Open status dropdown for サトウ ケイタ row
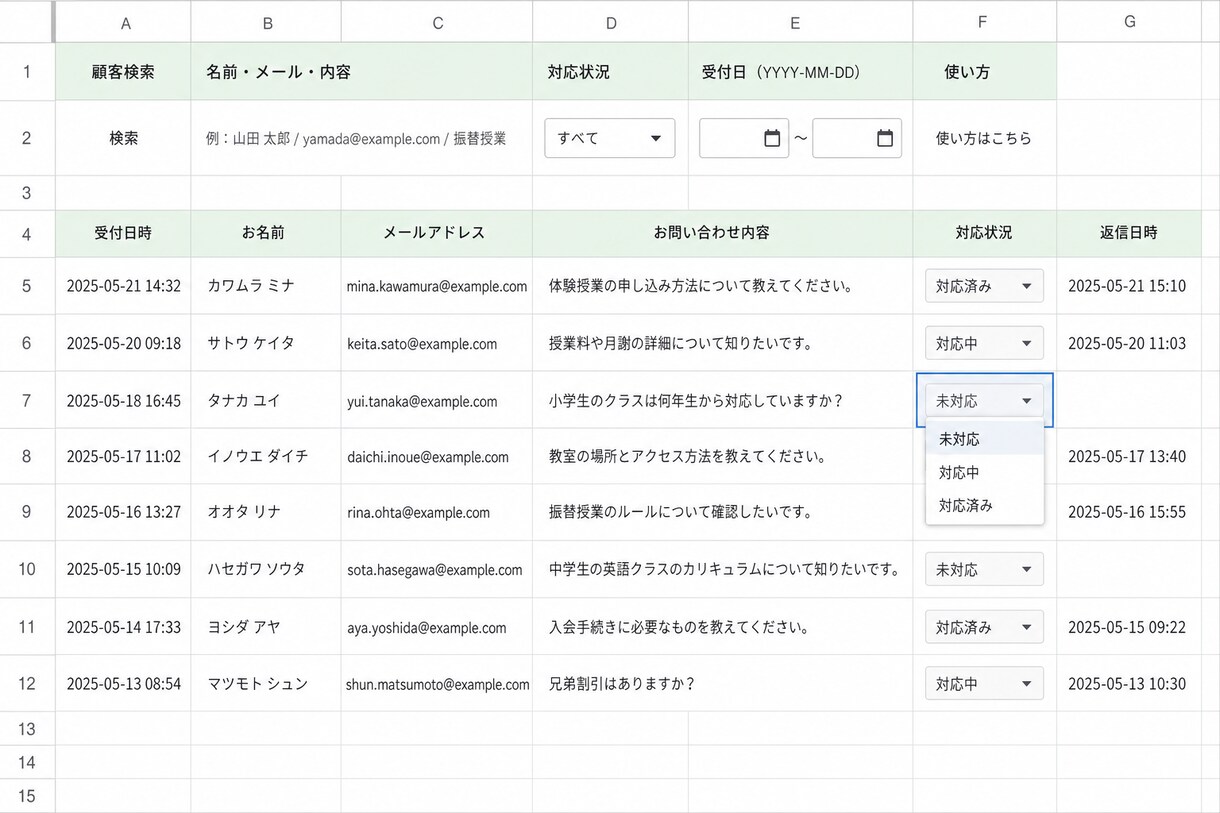 point(984,343)
